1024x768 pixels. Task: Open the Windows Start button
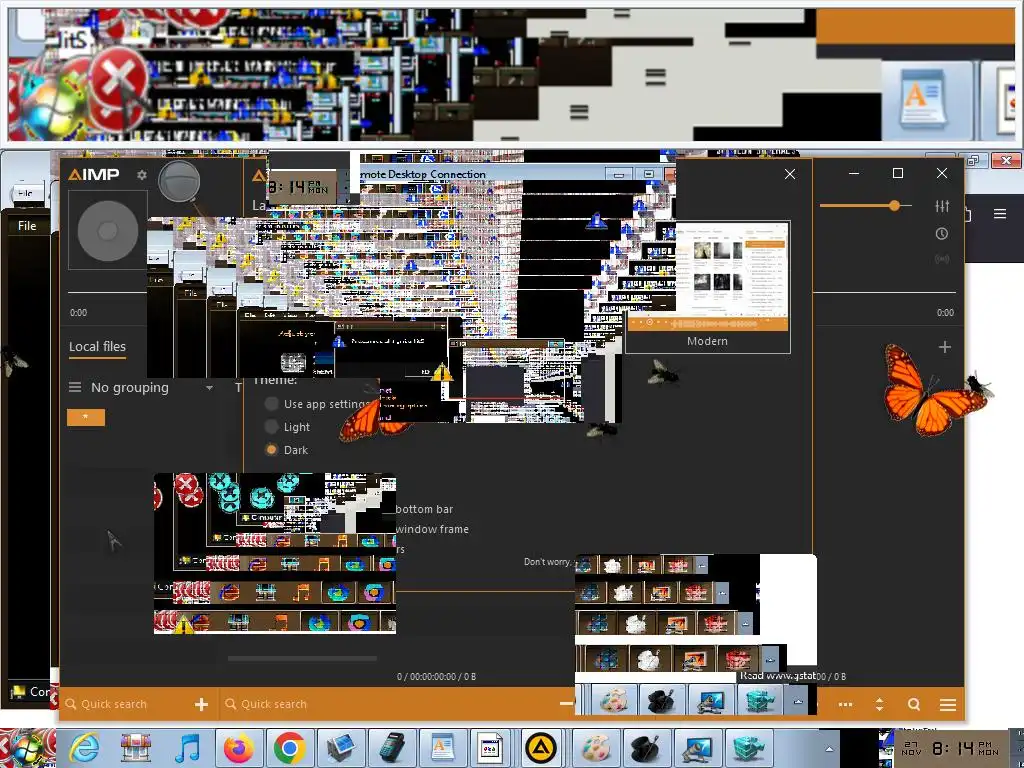point(26,748)
